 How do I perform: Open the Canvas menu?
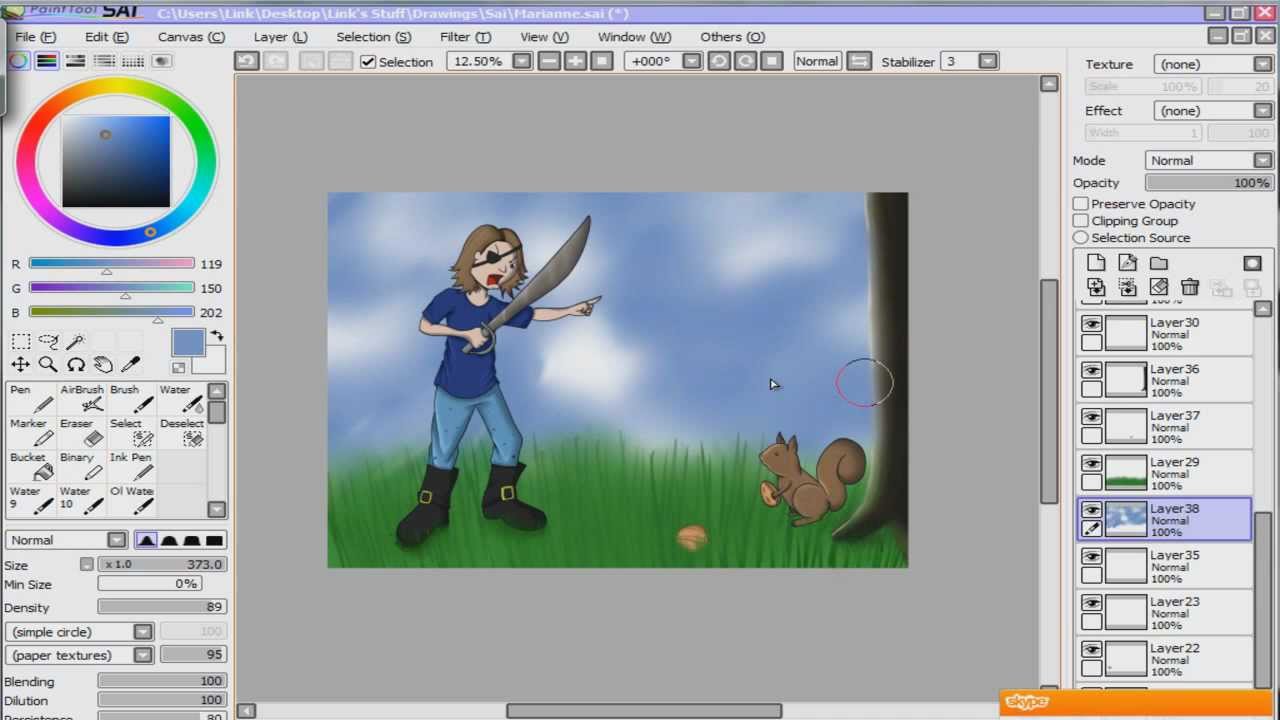(x=191, y=37)
